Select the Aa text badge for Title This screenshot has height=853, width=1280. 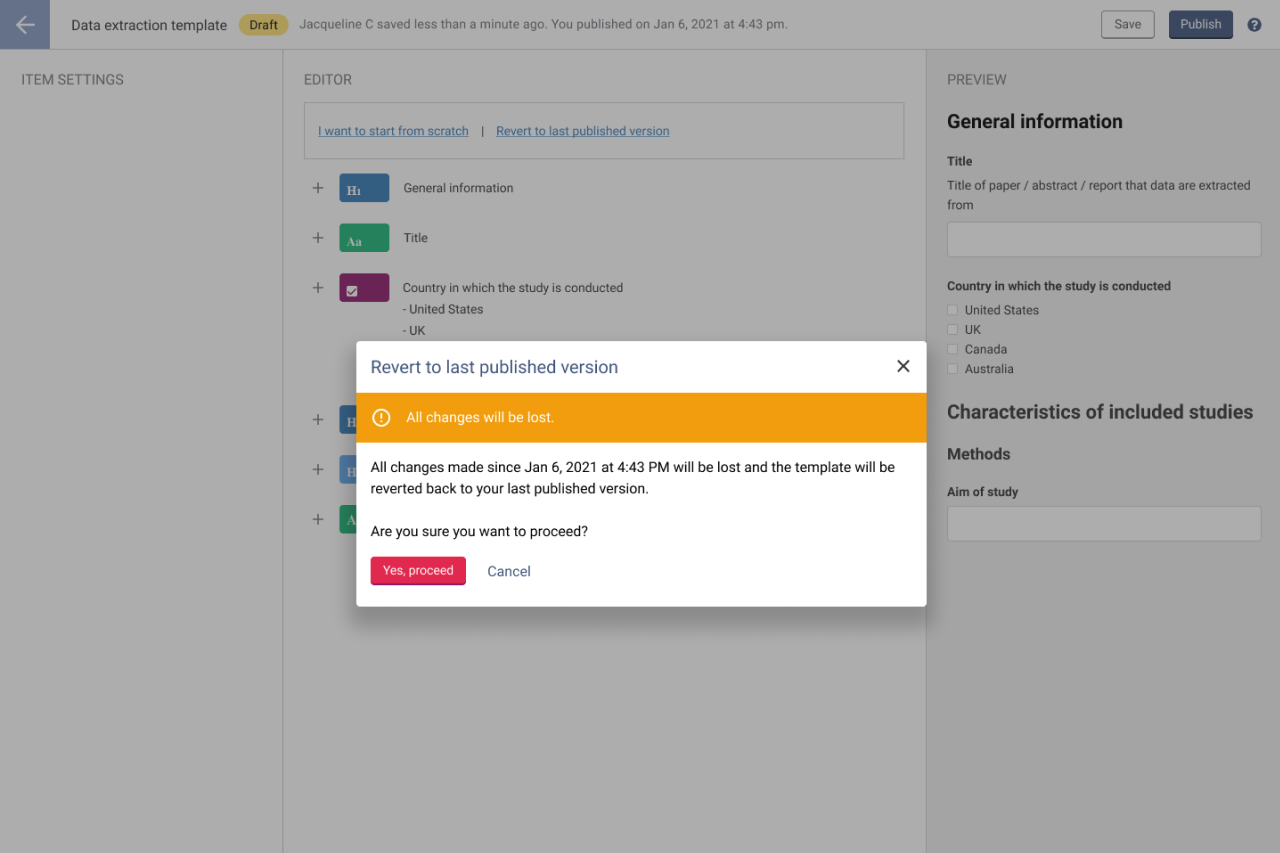(x=364, y=238)
